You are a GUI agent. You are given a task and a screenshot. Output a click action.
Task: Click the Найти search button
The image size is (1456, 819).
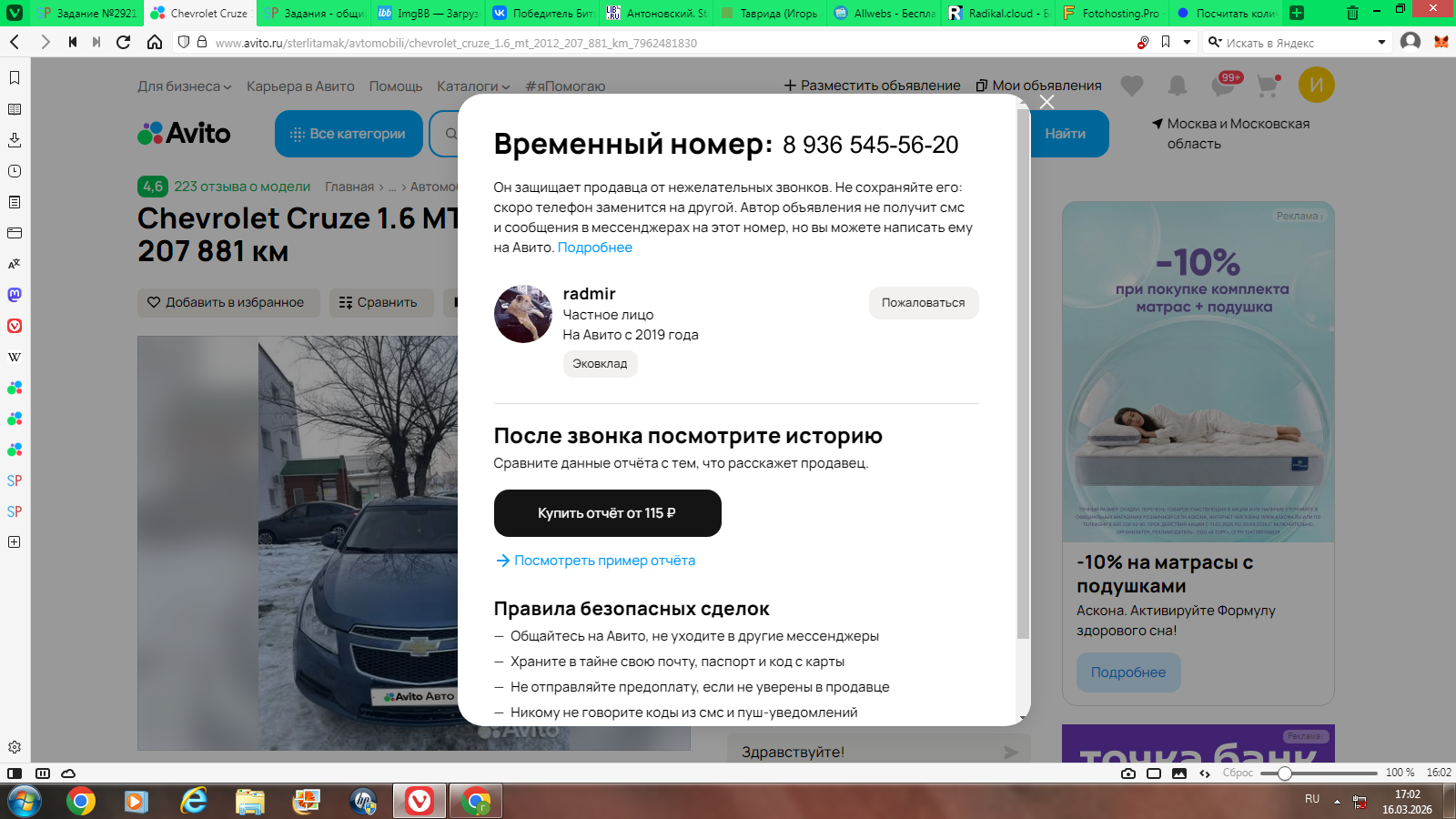click(1066, 134)
